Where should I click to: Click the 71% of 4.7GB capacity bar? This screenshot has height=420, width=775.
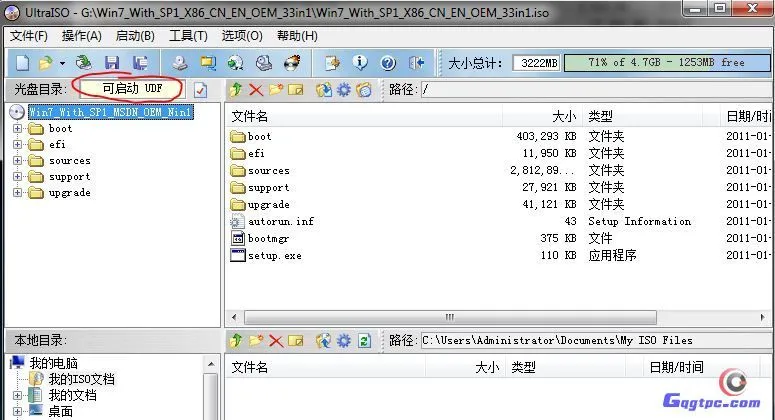click(x=667, y=63)
